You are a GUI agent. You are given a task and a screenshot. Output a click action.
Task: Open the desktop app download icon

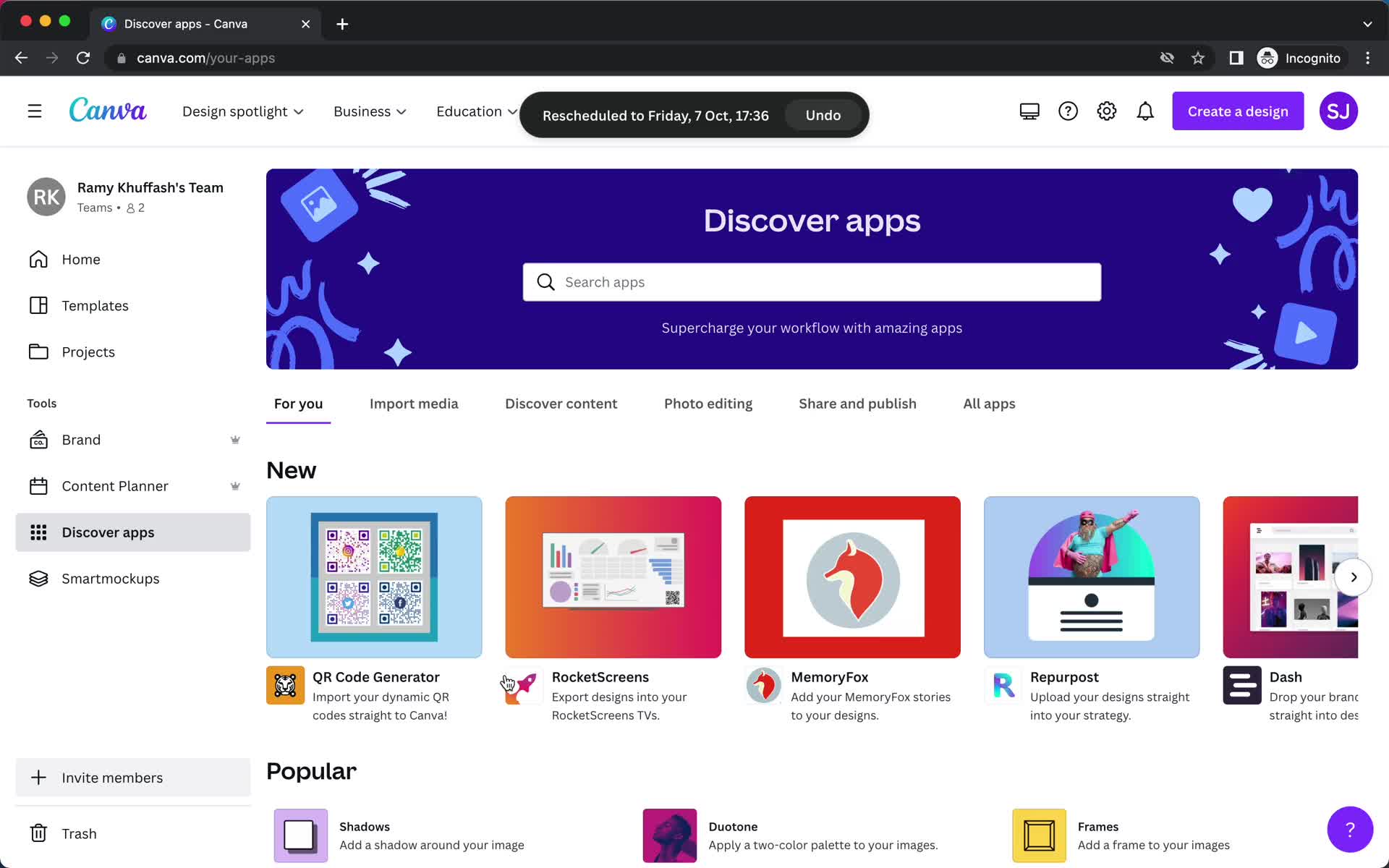[x=1029, y=111]
